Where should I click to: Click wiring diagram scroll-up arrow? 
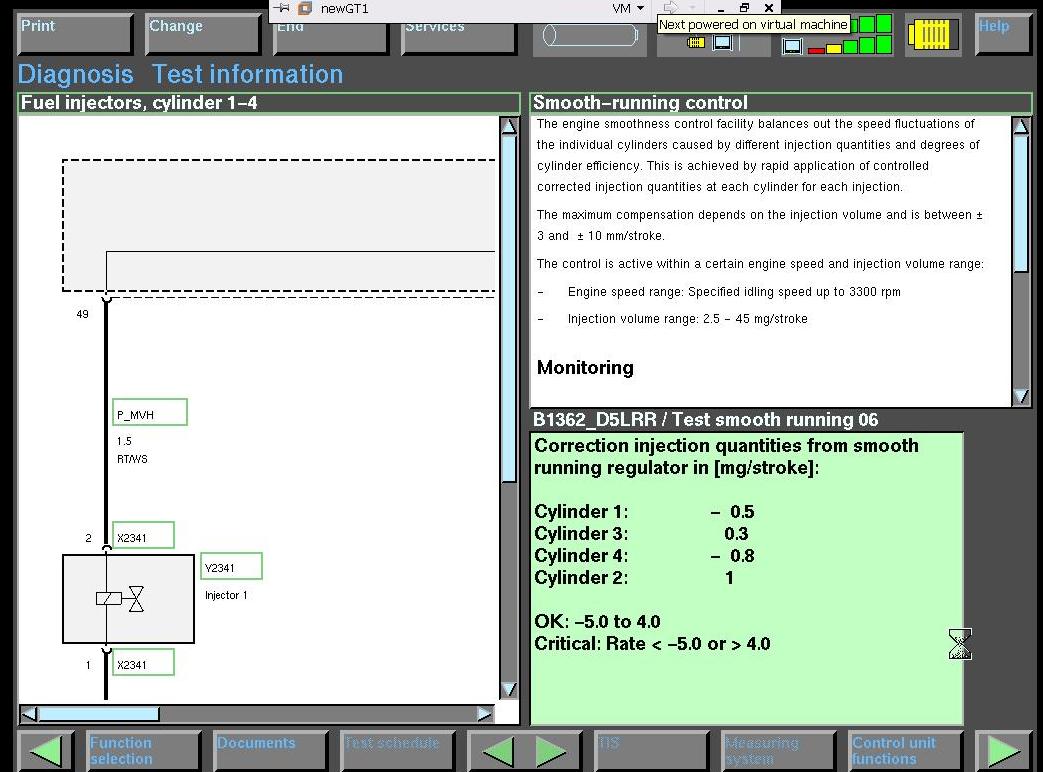tap(509, 126)
